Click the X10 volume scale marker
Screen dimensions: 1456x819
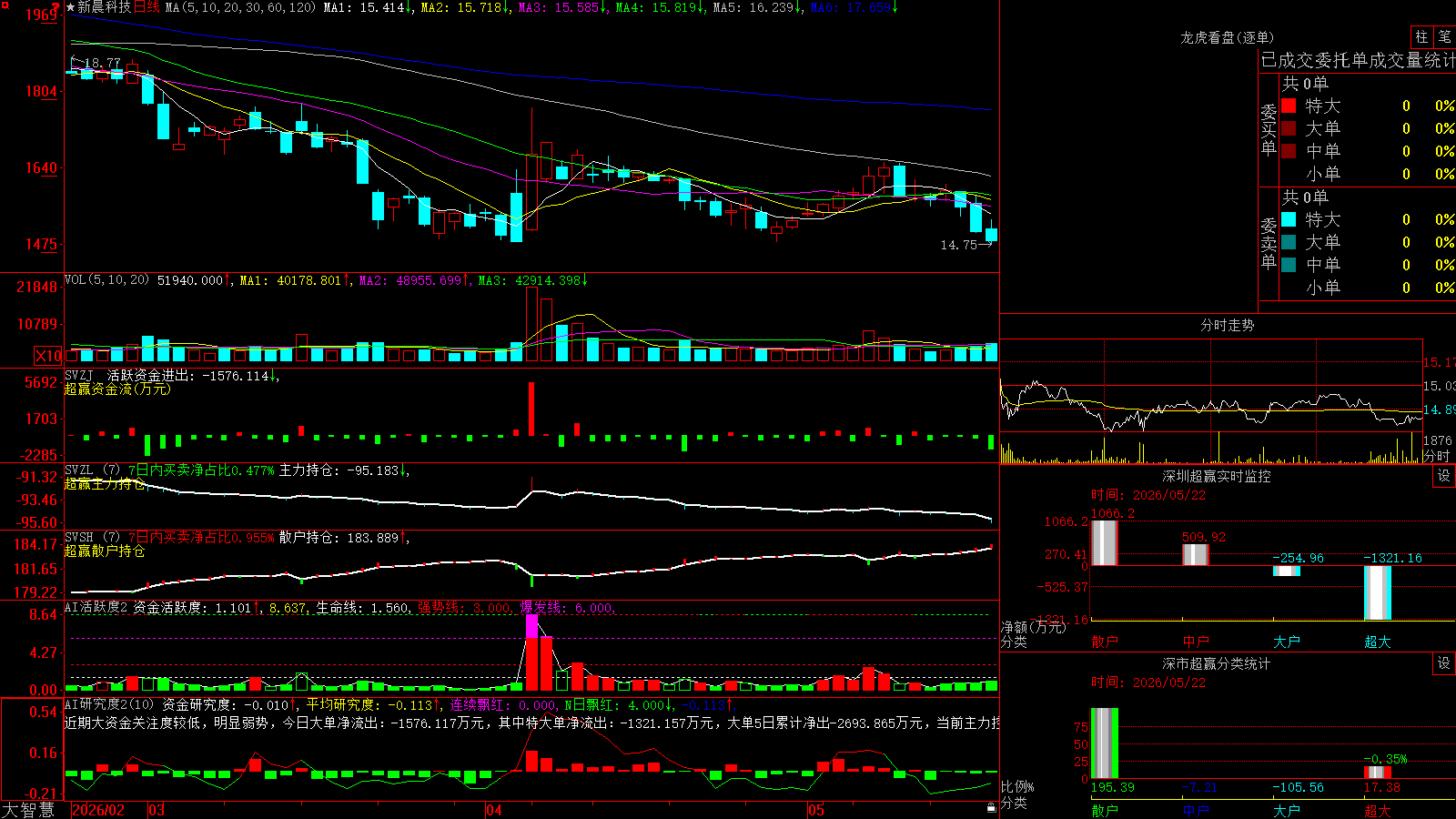tap(48, 356)
